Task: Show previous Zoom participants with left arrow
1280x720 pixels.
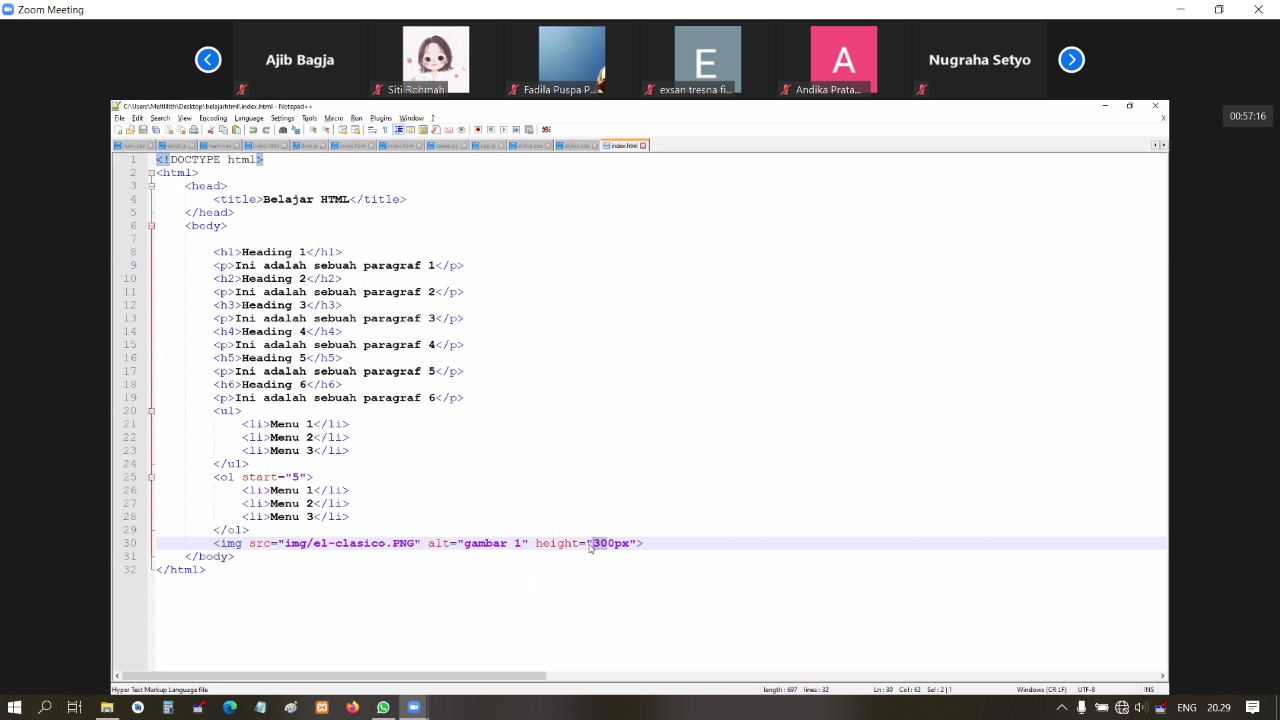Action: [208, 60]
